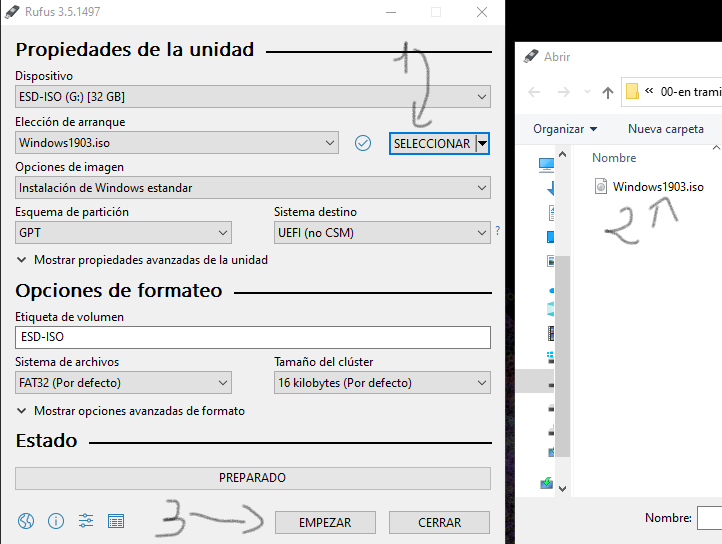Show the Rufus log icon
The width and height of the screenshot is (722, 544).
116,521
